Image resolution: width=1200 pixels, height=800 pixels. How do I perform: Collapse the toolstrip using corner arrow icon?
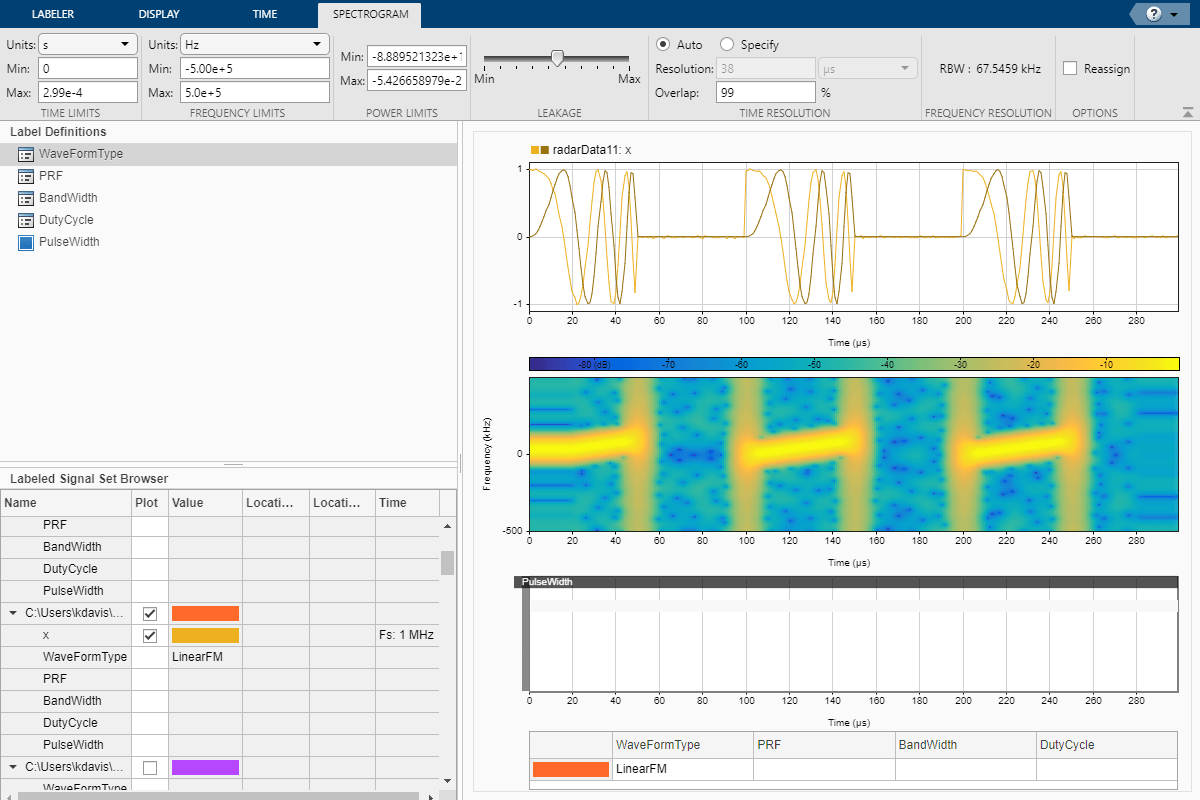click(1187, 112)
